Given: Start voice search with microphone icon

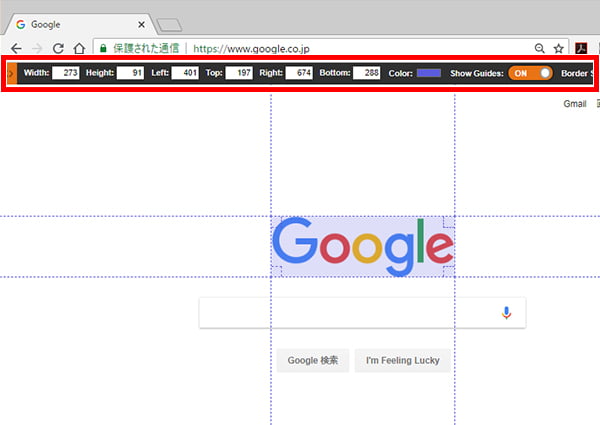Looking at the screenshot, I should (506, 313).
